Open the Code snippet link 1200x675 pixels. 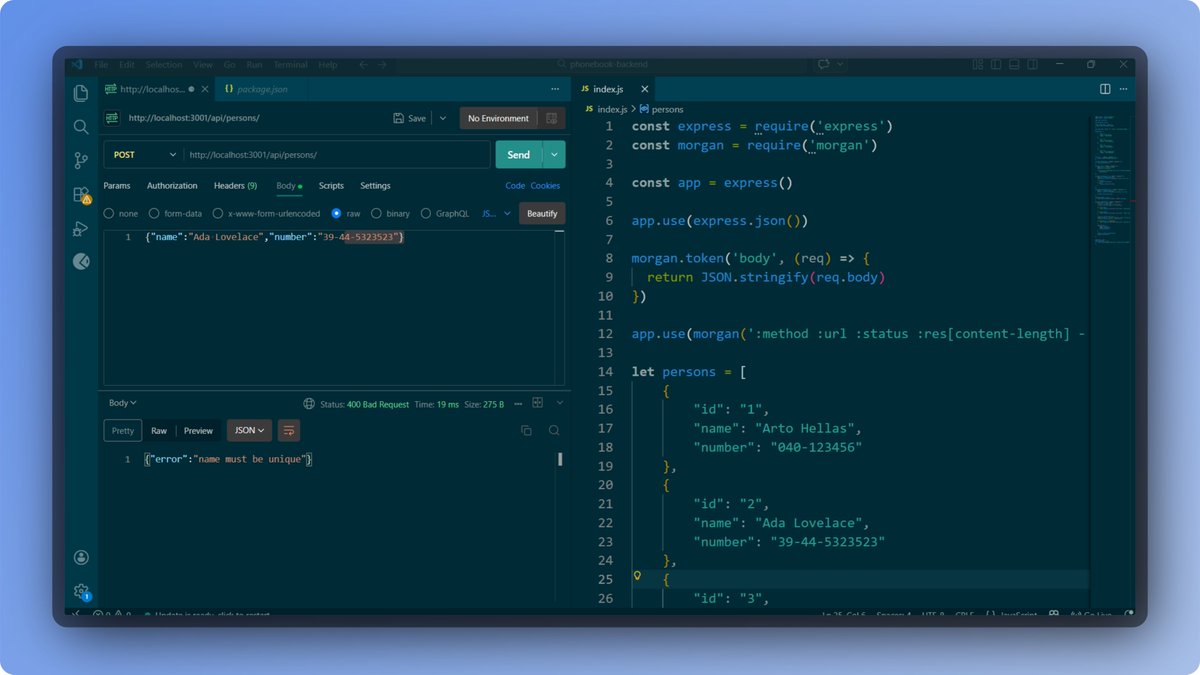(515, 186)
